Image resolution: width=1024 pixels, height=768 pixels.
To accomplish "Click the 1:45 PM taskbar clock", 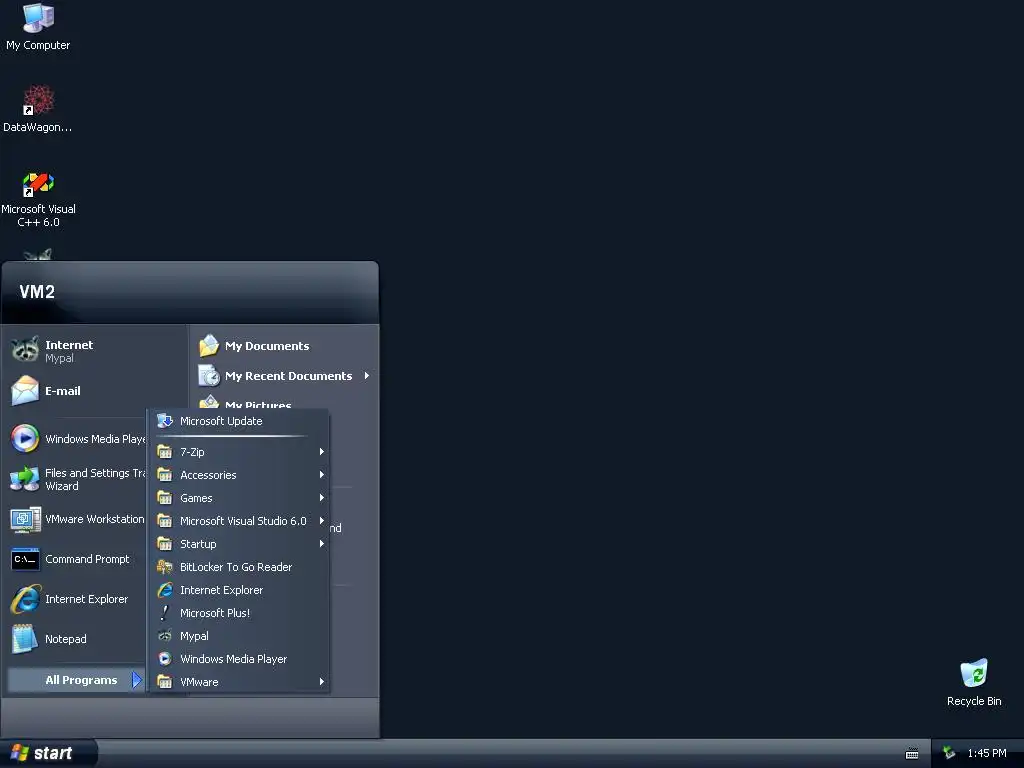I will coord(987,753).
